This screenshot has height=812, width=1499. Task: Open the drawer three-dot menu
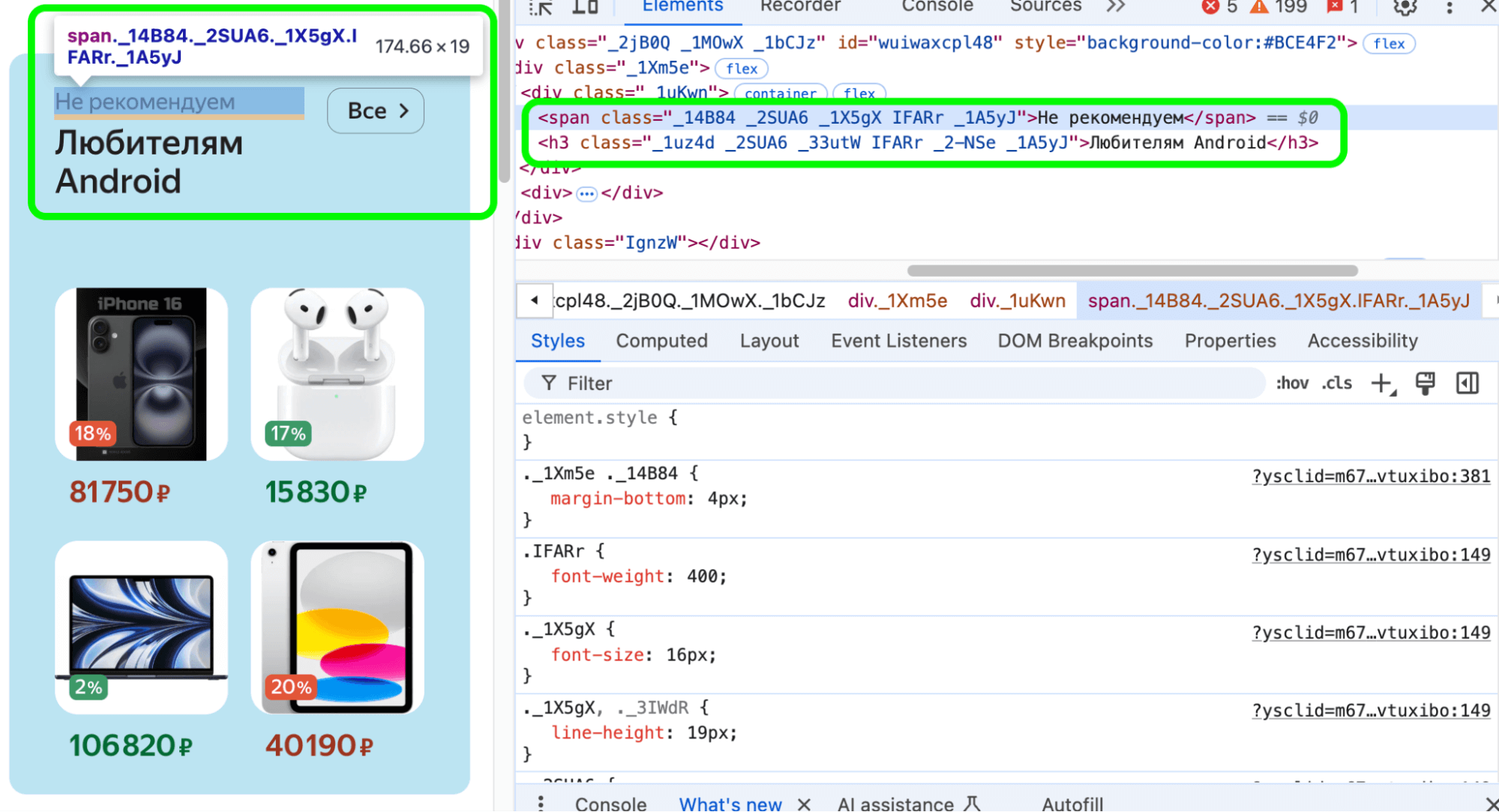point(541,804)
